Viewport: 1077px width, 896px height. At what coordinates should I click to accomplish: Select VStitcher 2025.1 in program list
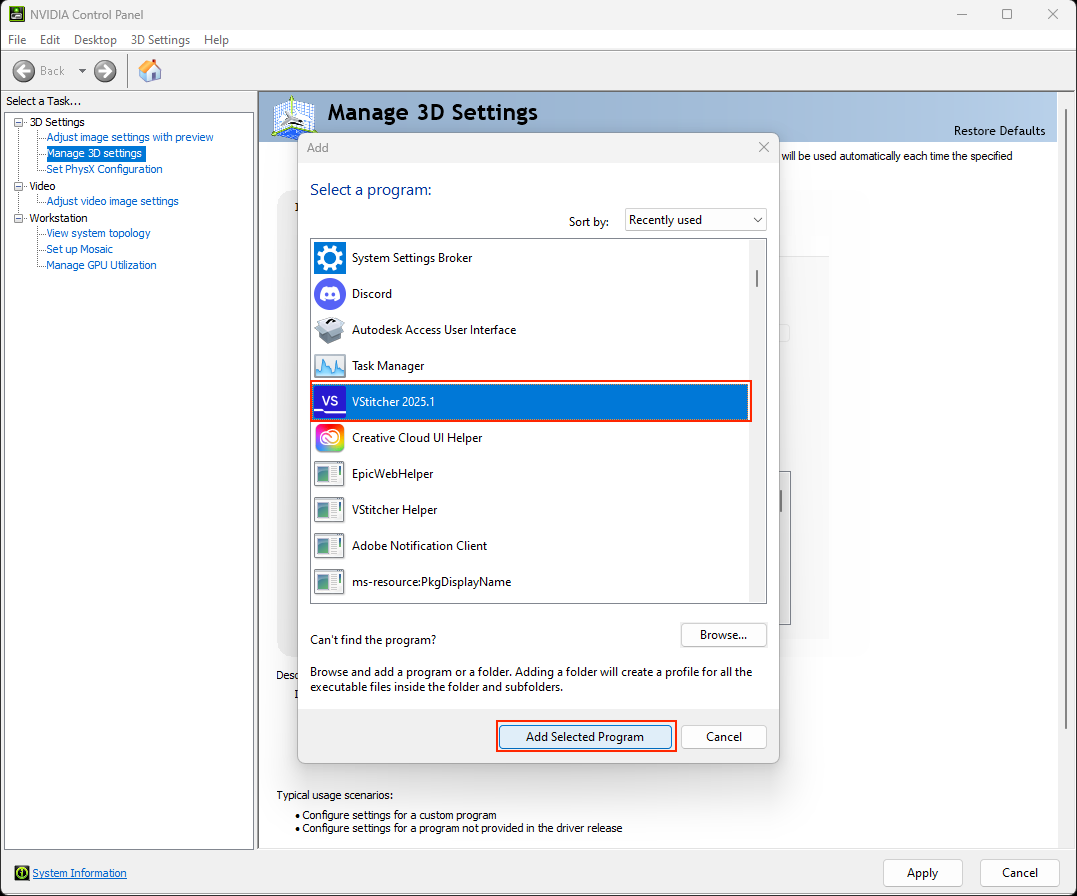[530, 402]
